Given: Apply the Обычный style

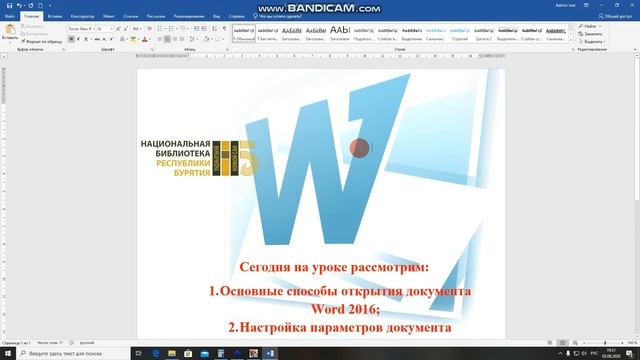Looking at the screenshot, I should pos(244,33).
